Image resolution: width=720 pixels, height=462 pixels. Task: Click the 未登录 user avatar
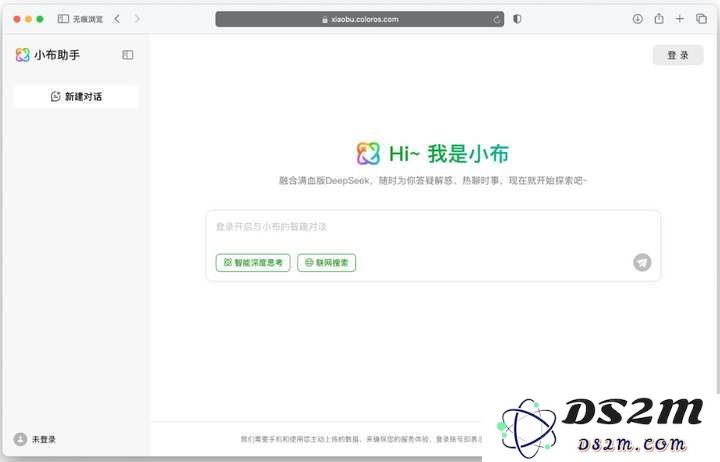click(x=20, y=439)
